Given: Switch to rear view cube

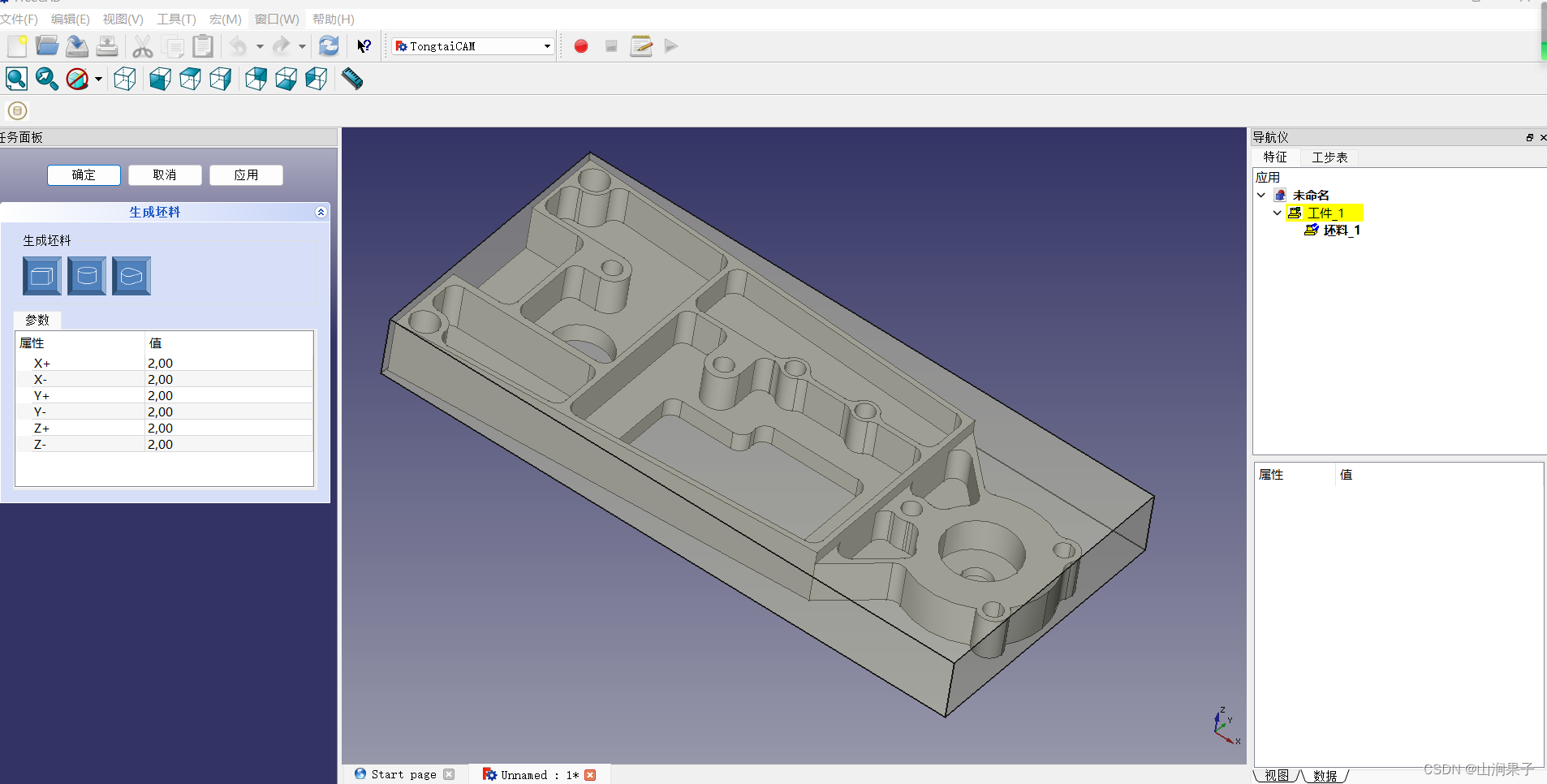Looking at the screenshot, I should pyautogui.click(x=256, y=79).
